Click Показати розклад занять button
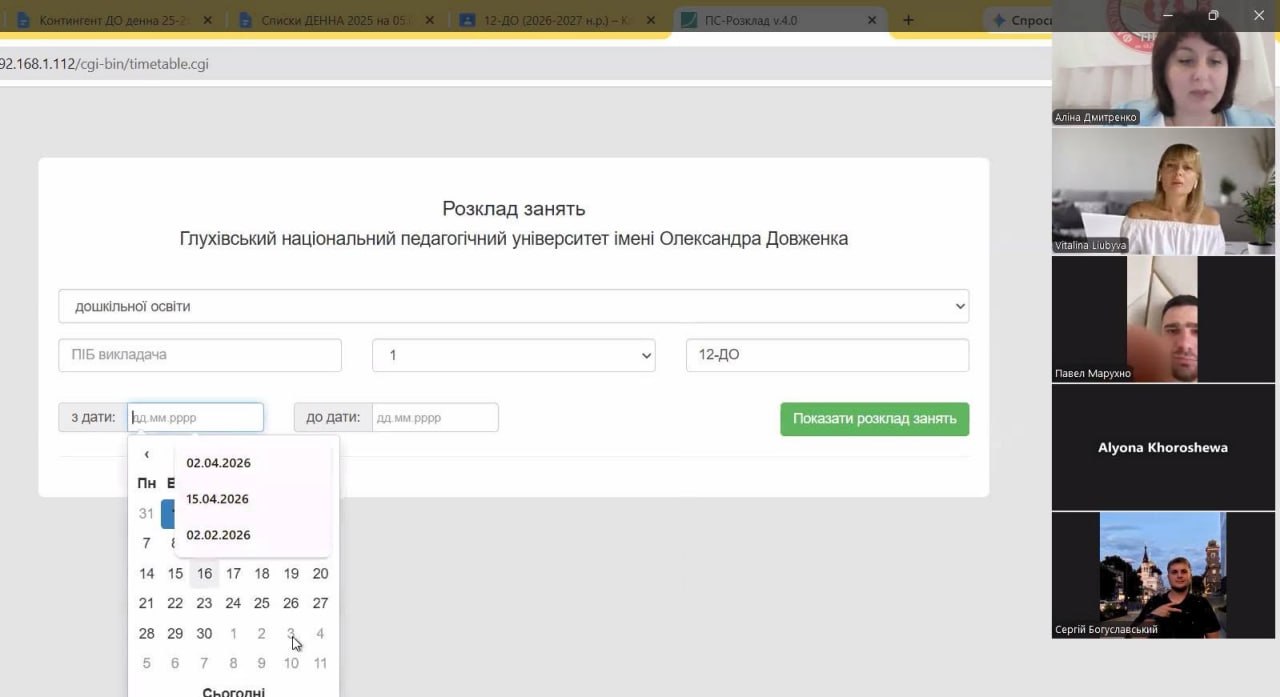The image size is (1280, 697). coord(874,419)
